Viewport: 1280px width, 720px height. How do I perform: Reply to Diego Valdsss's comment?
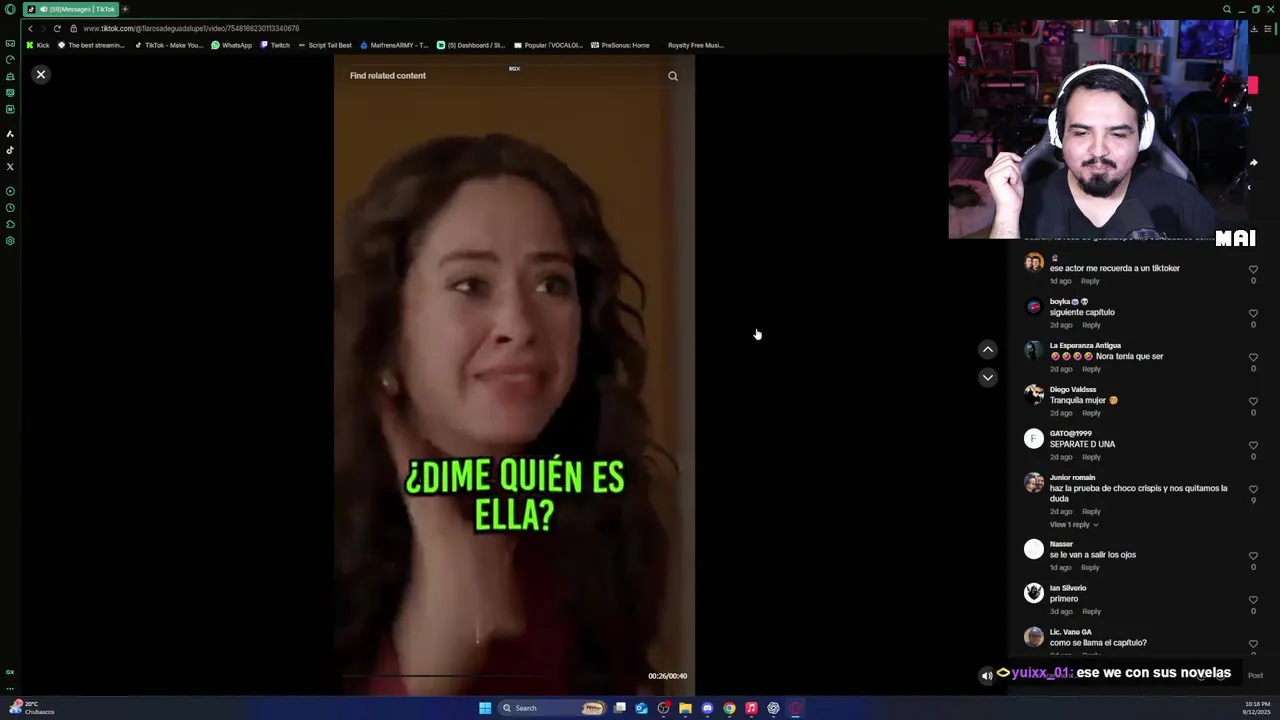pyautogui.click(x=1091, y=413)
